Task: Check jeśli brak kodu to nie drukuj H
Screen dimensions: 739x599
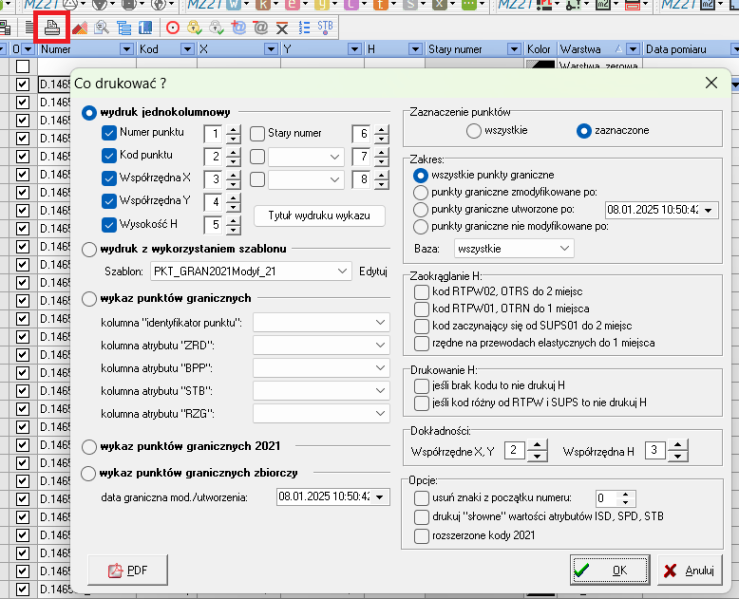Action: tap(421, 386)
